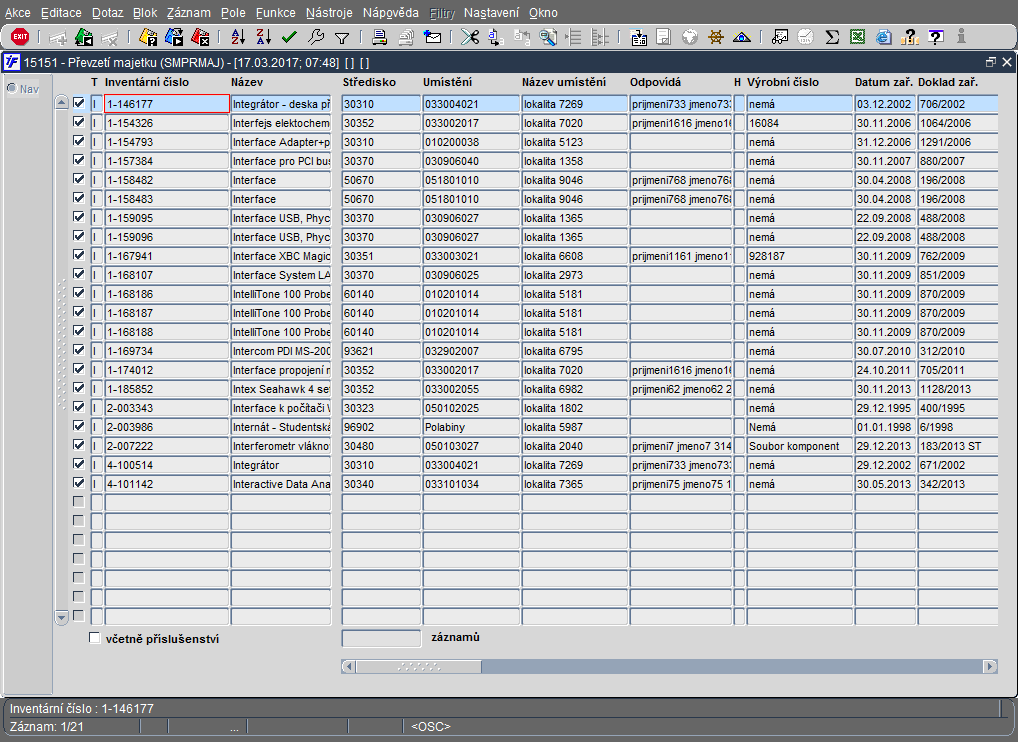This screenshot has width=1018, height=742.
Task: Click the ship's wheel icon
Action: (x=715, y=37)
